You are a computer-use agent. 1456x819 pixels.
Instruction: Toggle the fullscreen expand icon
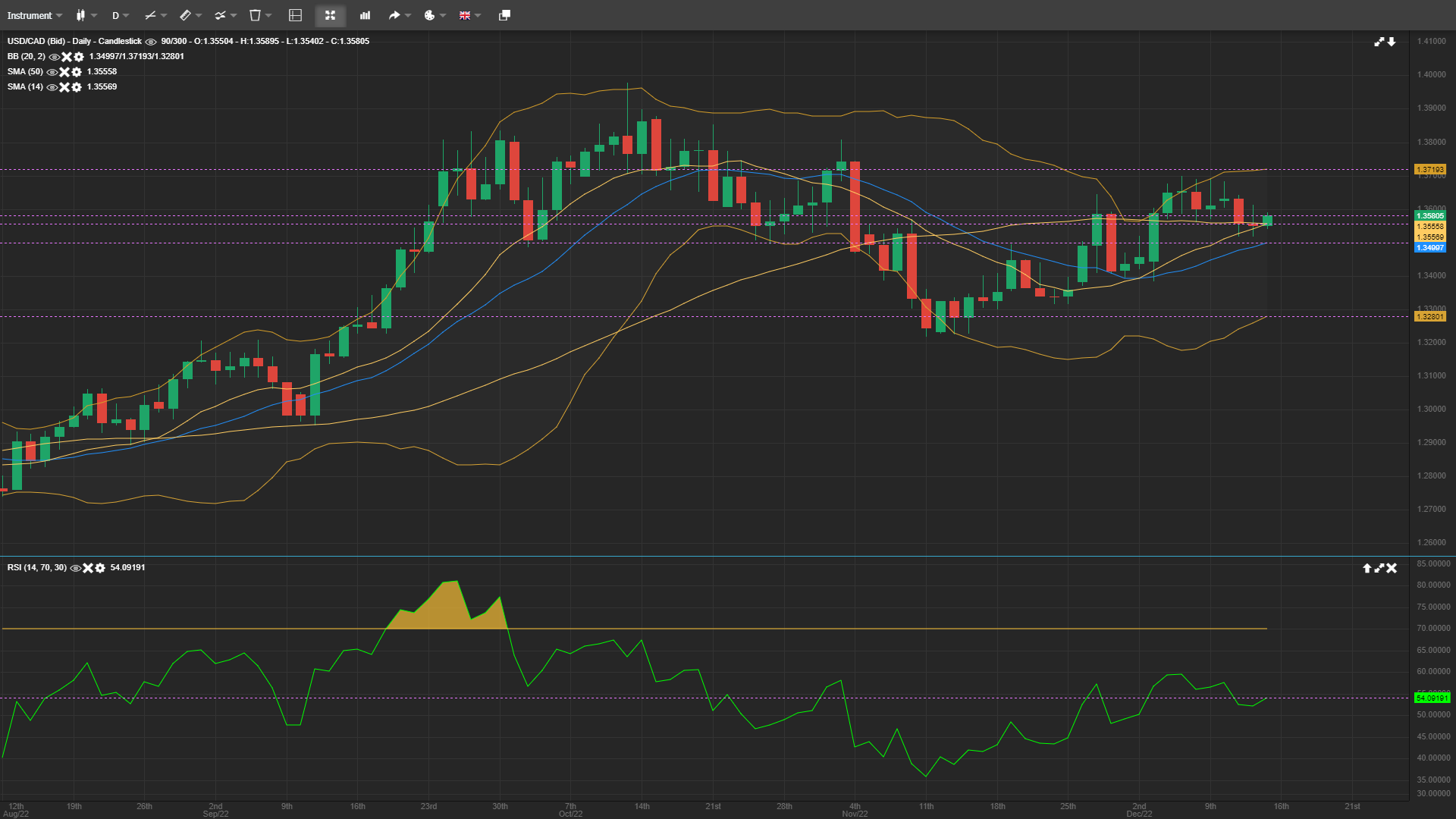pos(330,15)
